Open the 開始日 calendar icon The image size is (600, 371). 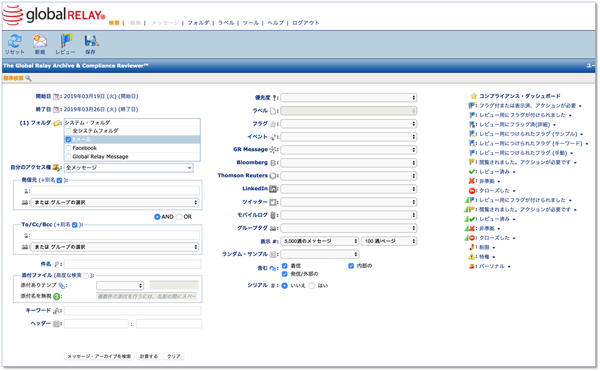click(x=56, y=97)
